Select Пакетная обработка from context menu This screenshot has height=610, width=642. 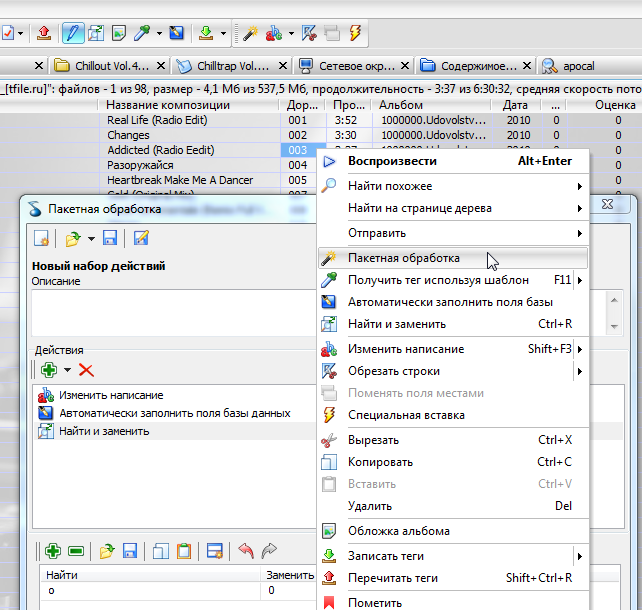tap(403, 258)
